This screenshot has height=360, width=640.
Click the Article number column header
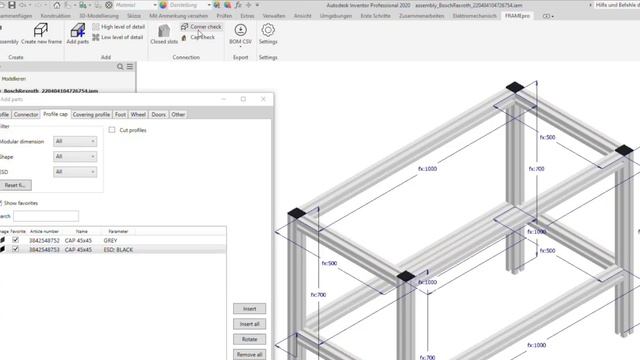pos(44,231)
